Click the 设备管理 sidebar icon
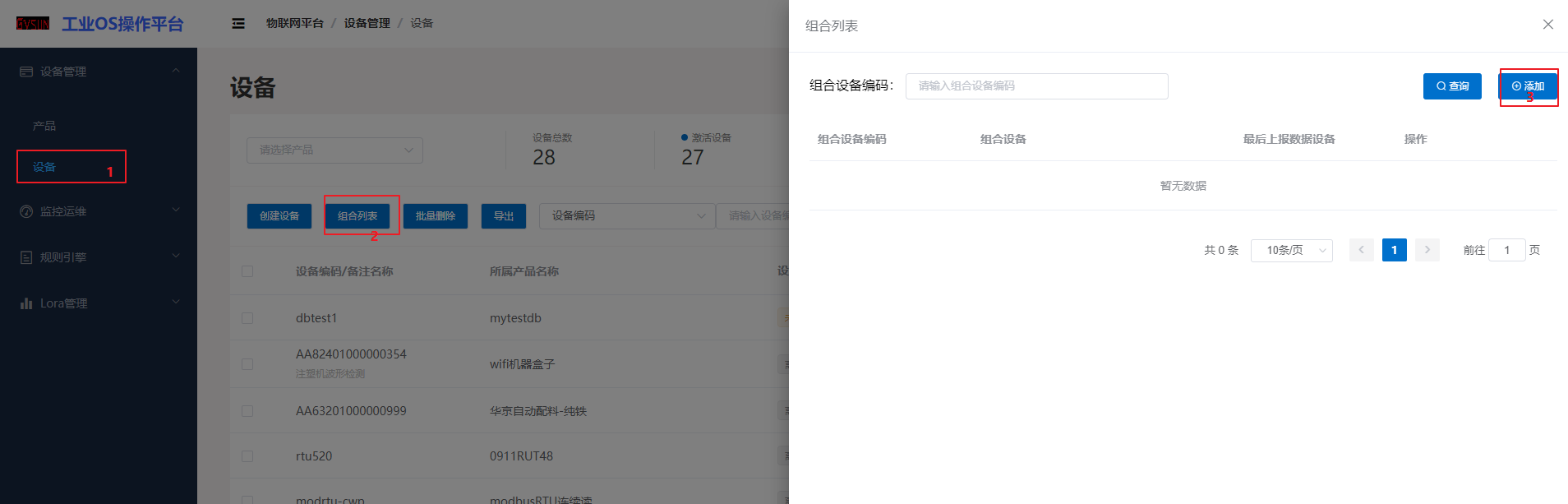The height and width of the screenshot is (504, 1568). [26, 72]
